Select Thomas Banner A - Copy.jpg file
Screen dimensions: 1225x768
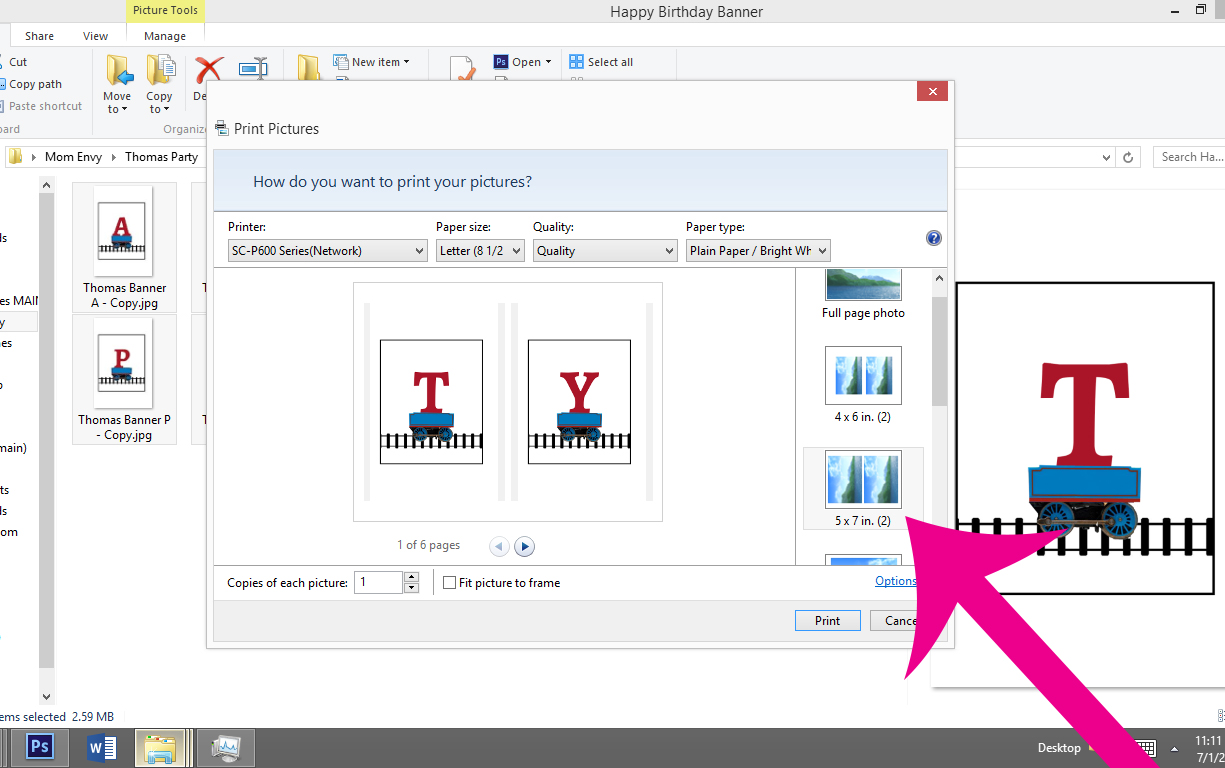125,247
